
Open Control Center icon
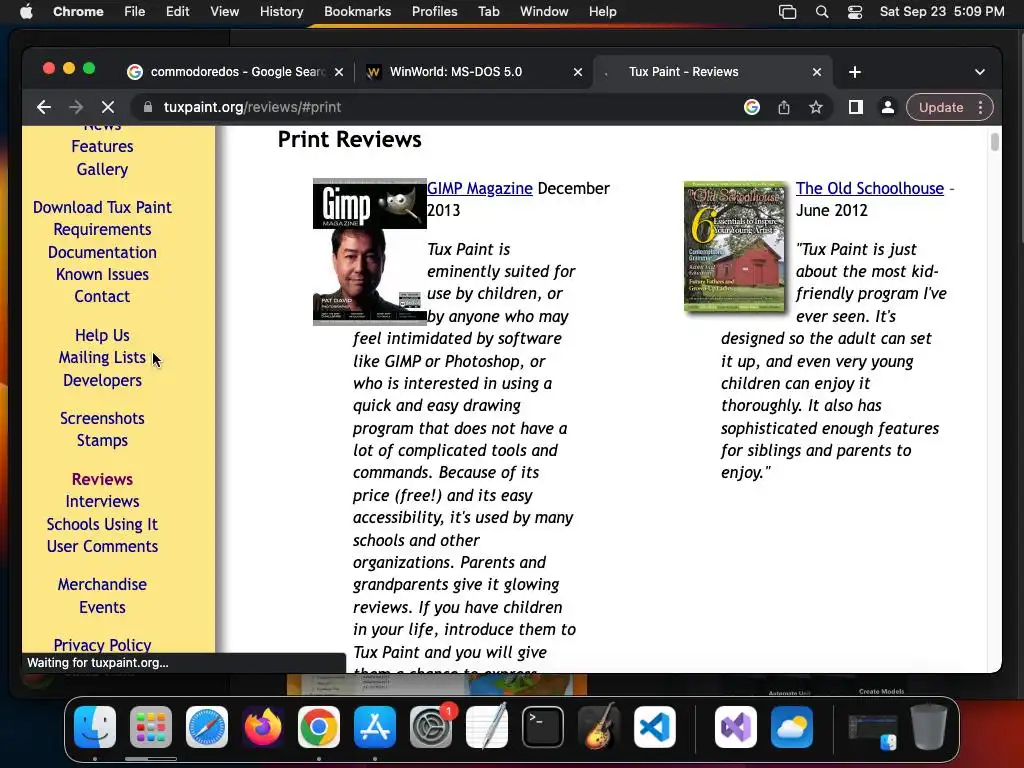855,12
